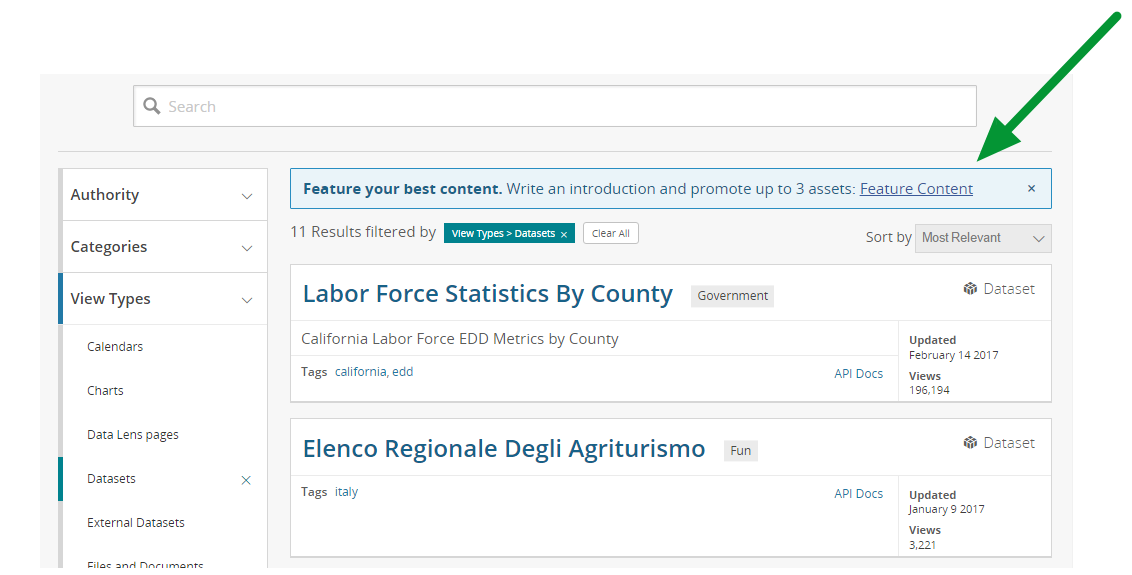Click the edd tag
This screenshot has height=575, width=1132.
coord(403,372)
